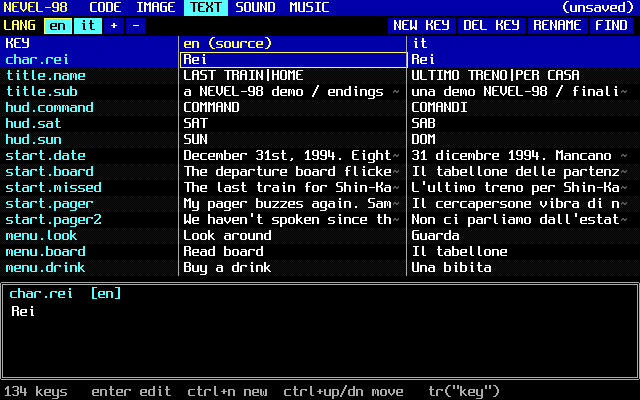This screenshot has height=400, width=640.
Task: Click the Italian 'Il tabellone' cell for menu.board
Action: (x=524, y=251)
